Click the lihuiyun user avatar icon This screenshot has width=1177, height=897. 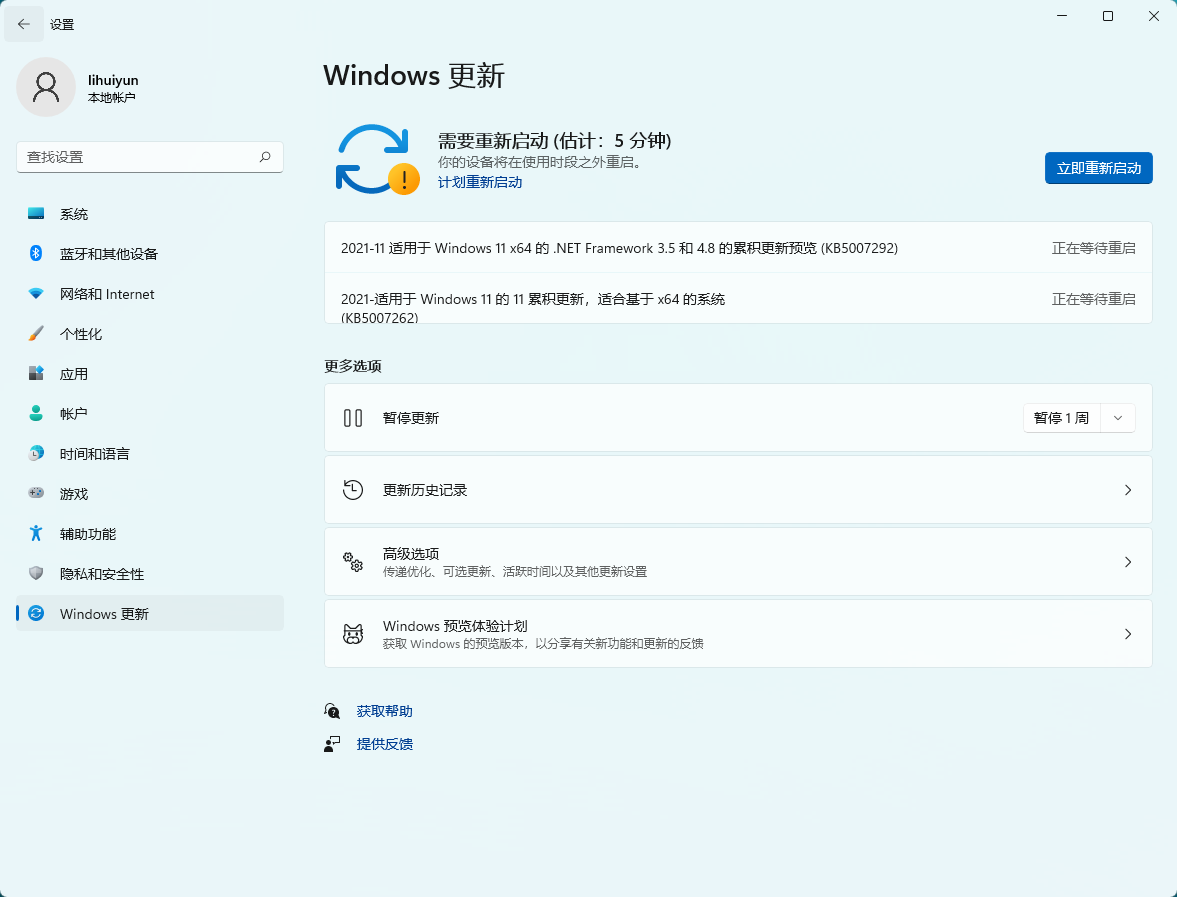[46, 87]
